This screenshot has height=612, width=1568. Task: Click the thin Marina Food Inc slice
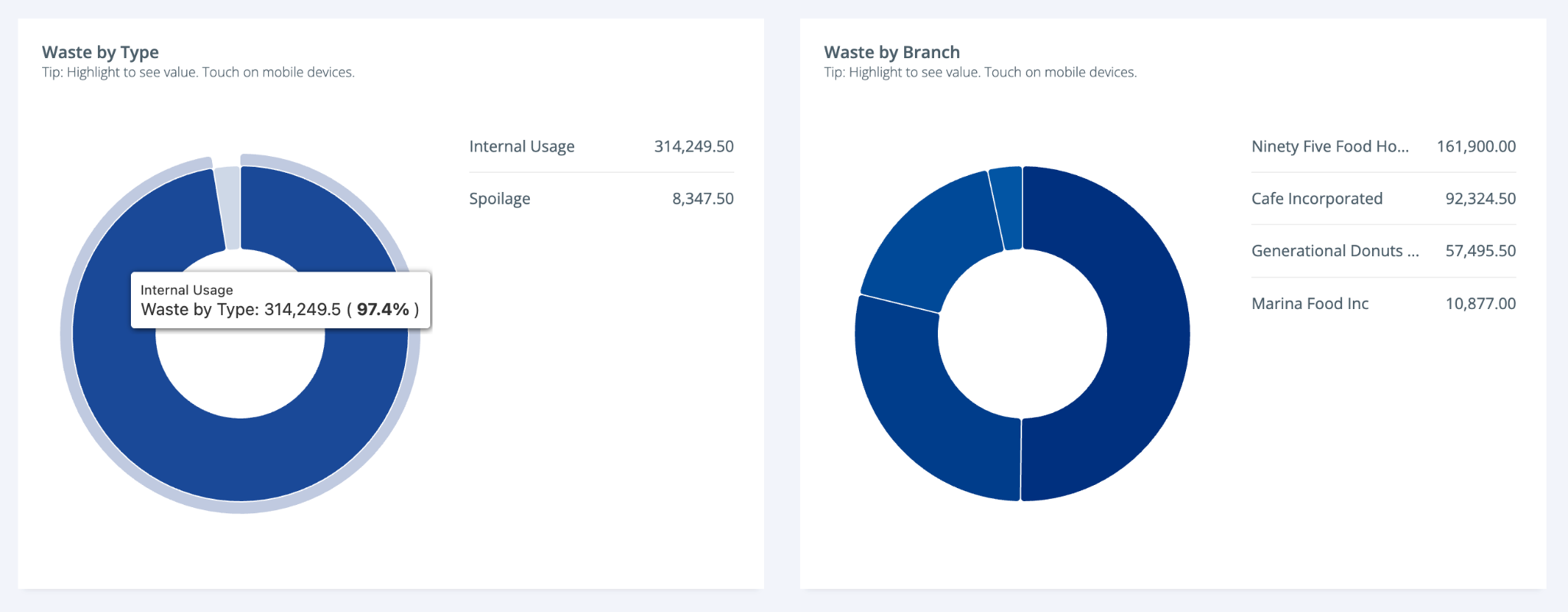click(x=1007, y=207)
